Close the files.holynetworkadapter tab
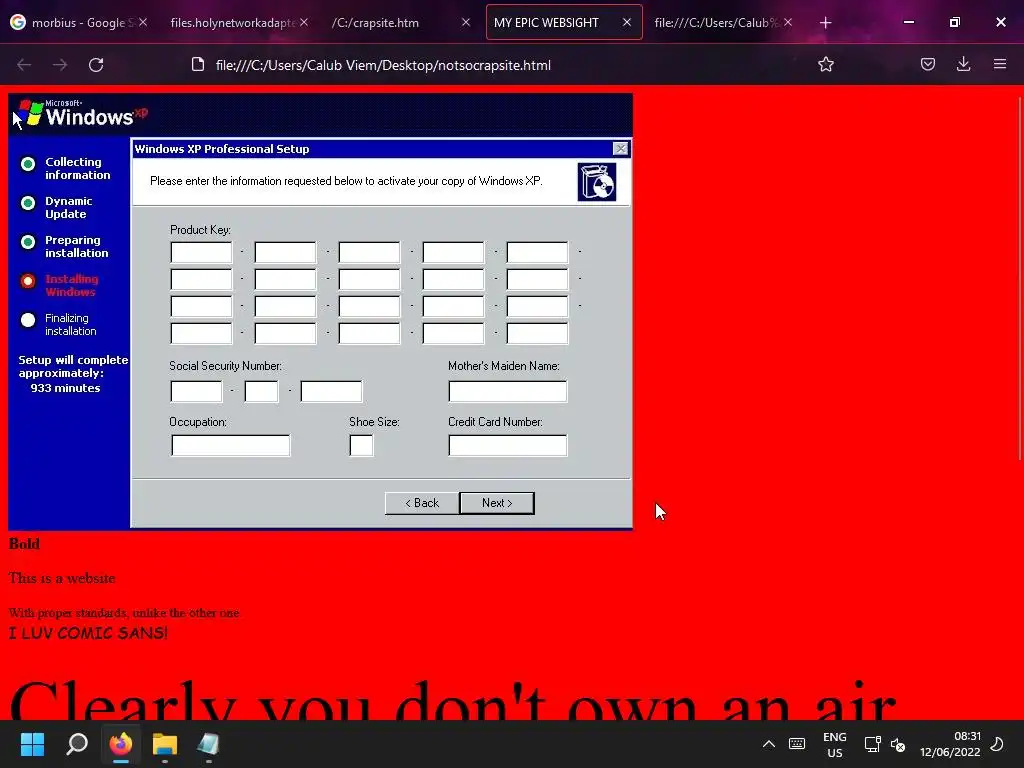Image resolution: width=1024 pixels, height=768 pixels. click(x=304, y=22)
